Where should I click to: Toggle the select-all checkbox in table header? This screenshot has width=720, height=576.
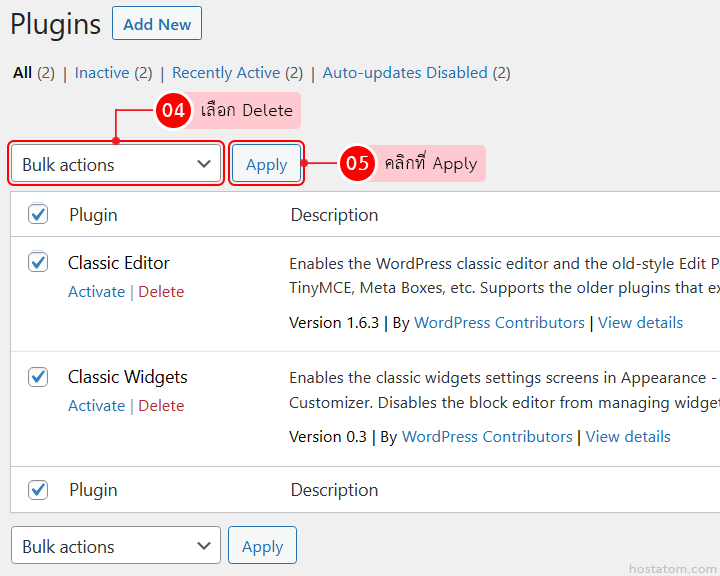click(x=38, y=214)
